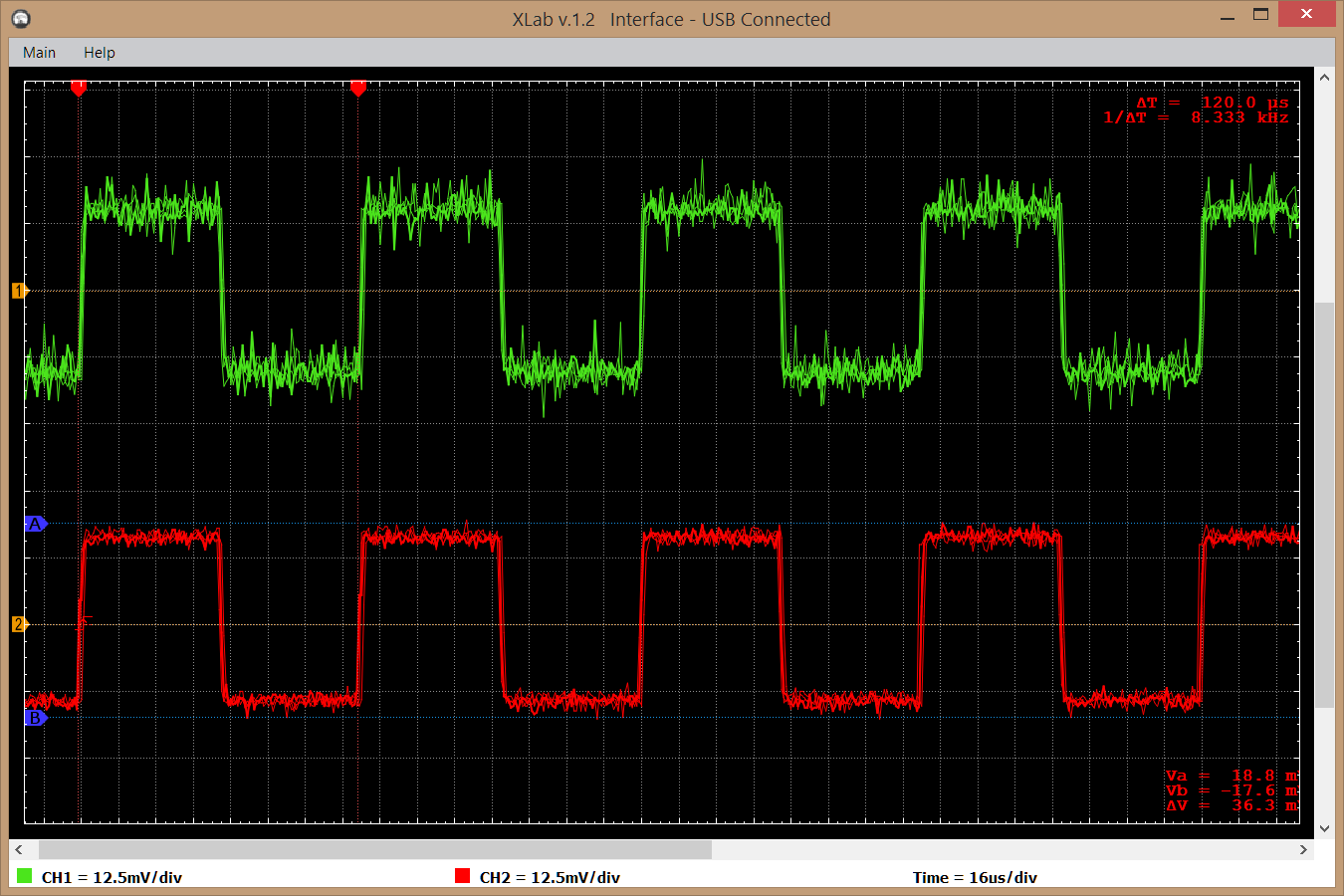Click the vertical scrollbar up arrow
The height and width of the screenshot is (896, 1344).
(1324, 77)
